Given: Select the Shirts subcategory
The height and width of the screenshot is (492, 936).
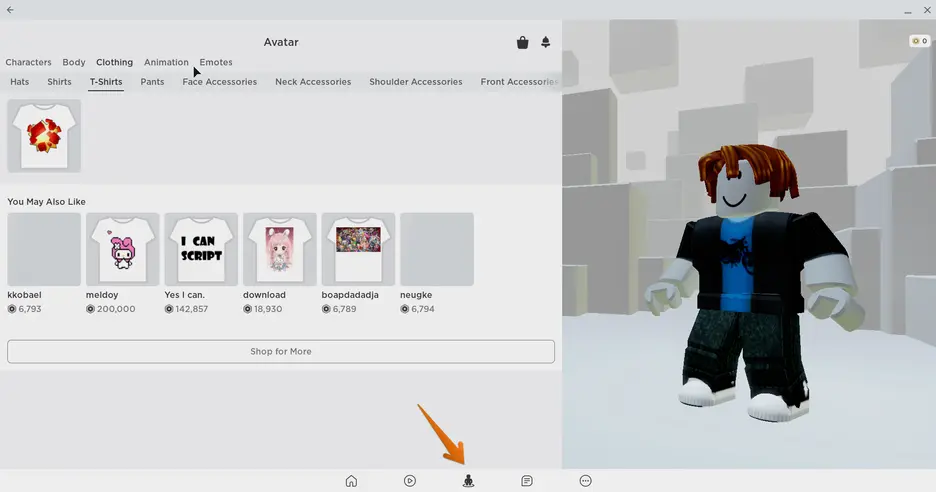Looking at the screenshot, I should tap(59, 82).
